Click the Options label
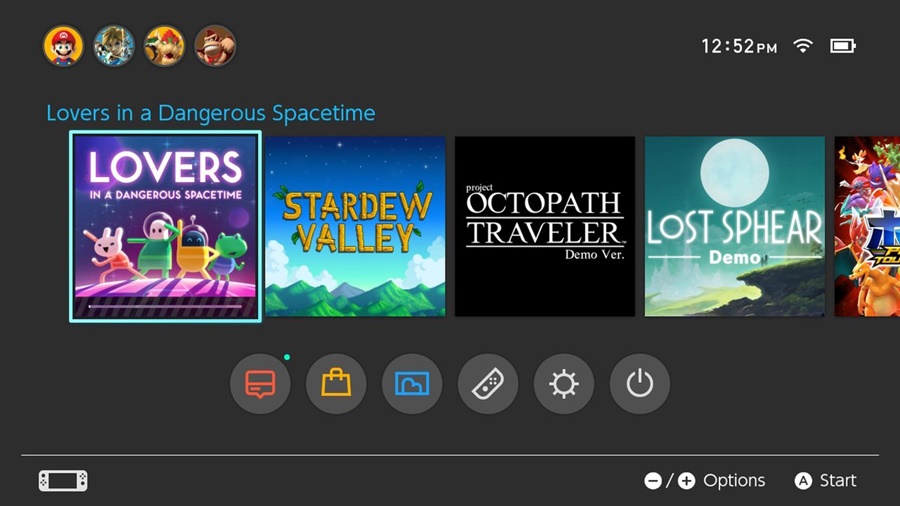The width and height of the screenshot is (900, 506). tap(734, 481)
